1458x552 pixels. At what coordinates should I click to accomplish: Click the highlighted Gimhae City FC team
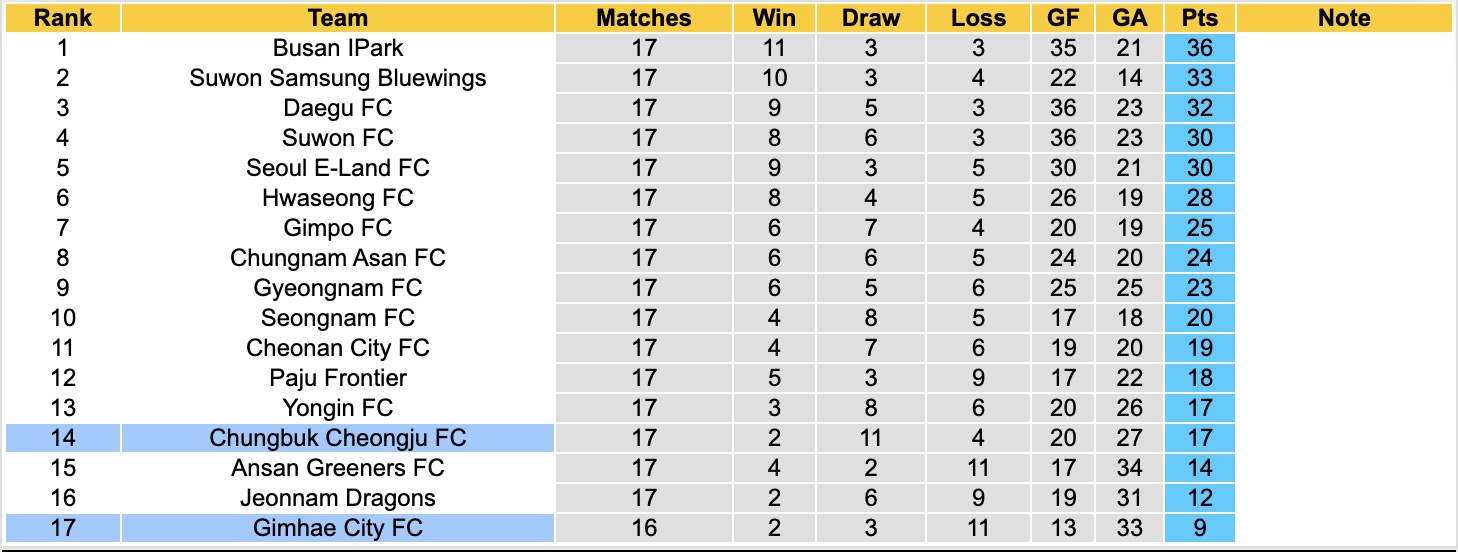tap(338, 528)
